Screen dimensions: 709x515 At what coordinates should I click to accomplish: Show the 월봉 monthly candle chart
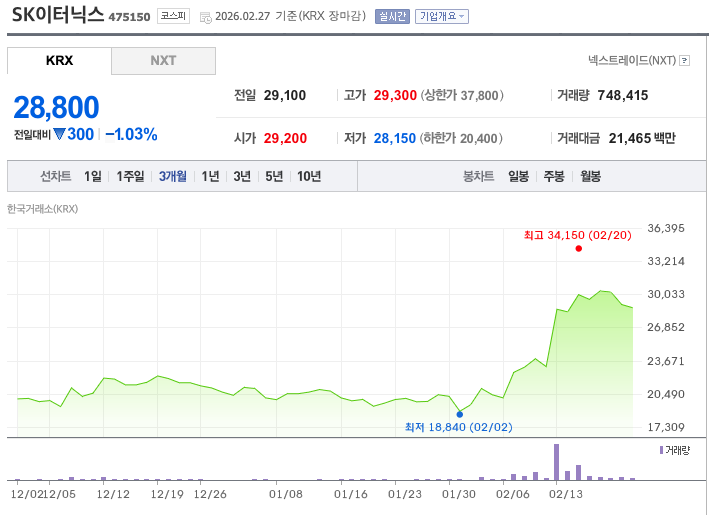(x=591, y=176)
